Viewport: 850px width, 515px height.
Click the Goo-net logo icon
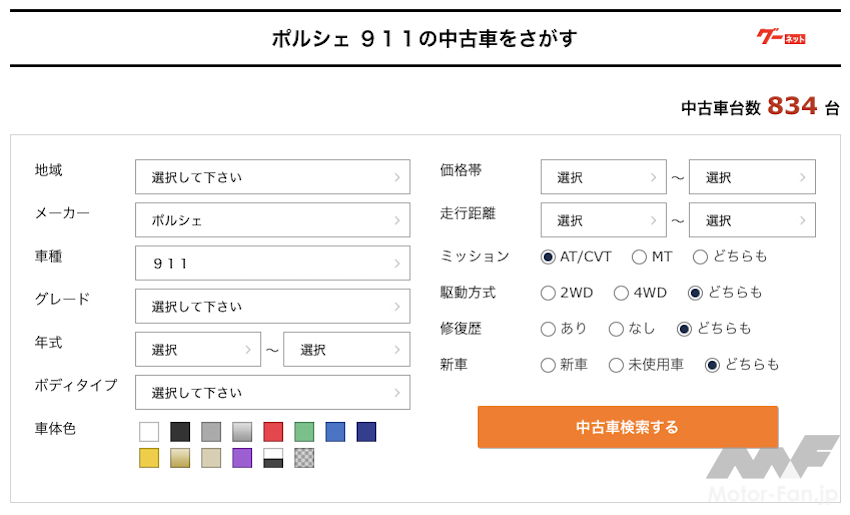pos(781,38)
